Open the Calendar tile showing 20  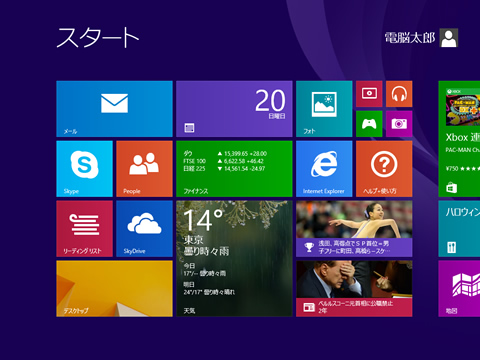point(234,109)
